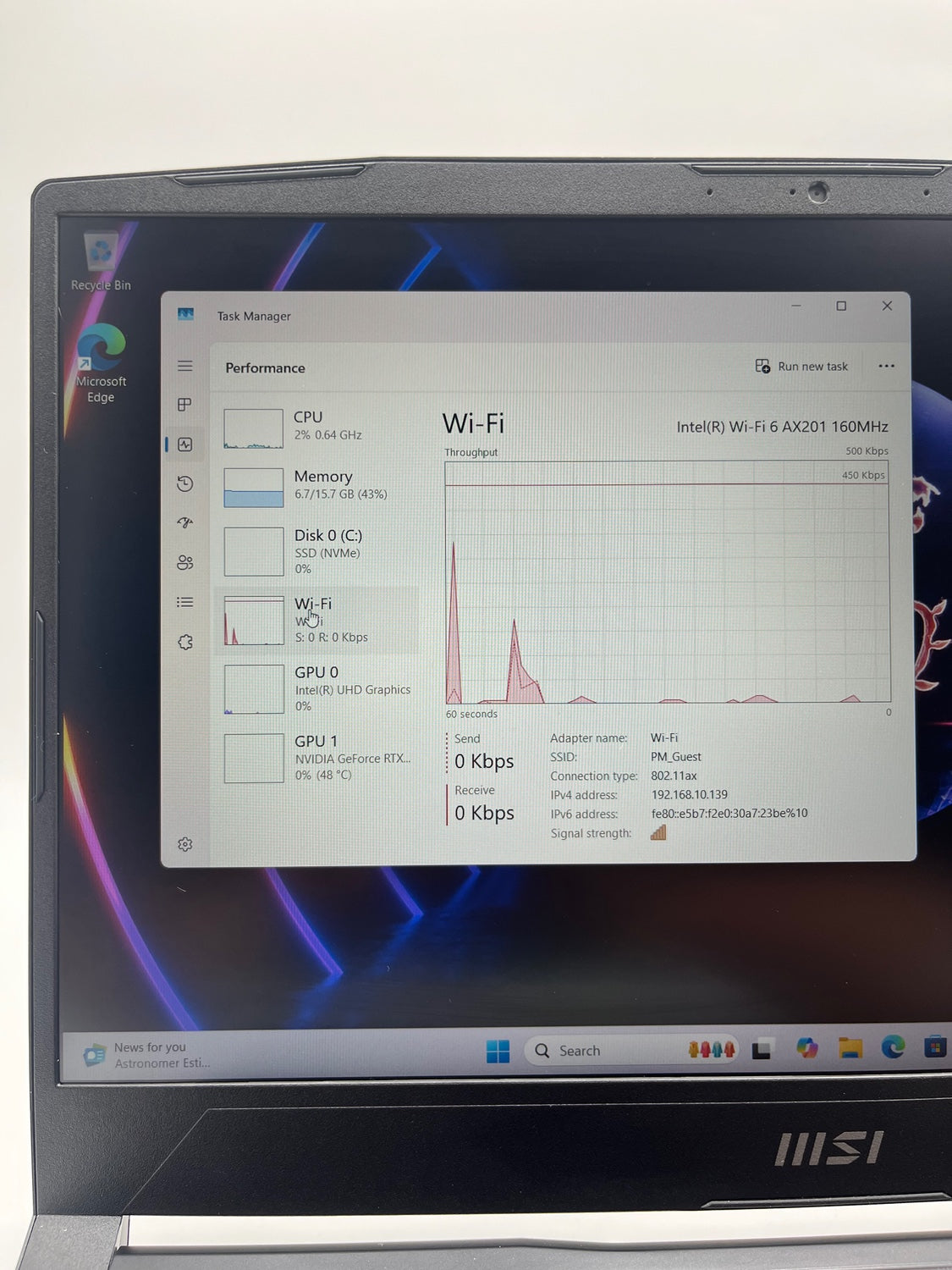The image size is (952, 1270).
Task: Switch to the Processes page icon
Action: (x=185, y=405)
